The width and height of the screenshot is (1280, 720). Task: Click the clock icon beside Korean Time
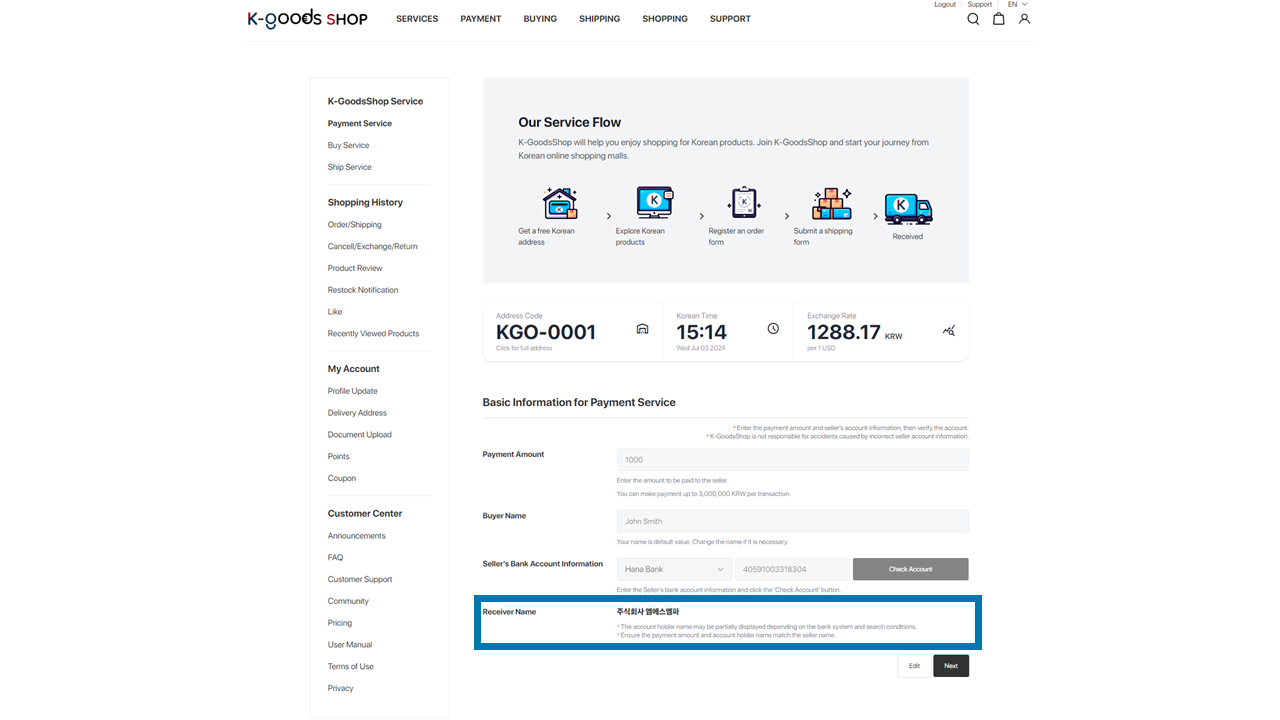773,329
